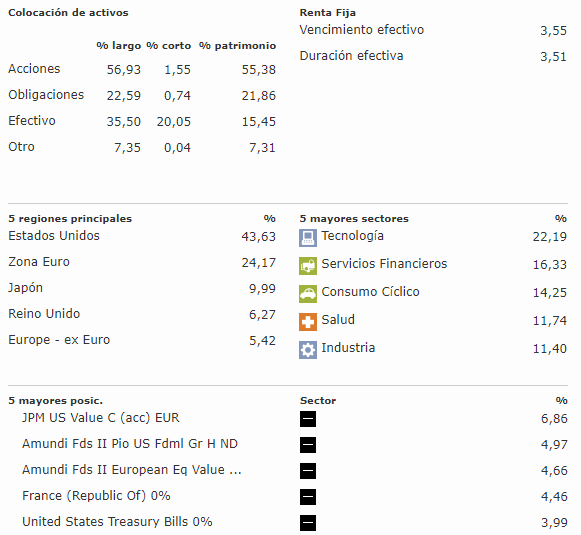
Task: Click the Servicios Financieros sector icon
Action: (x=308, y=266)
